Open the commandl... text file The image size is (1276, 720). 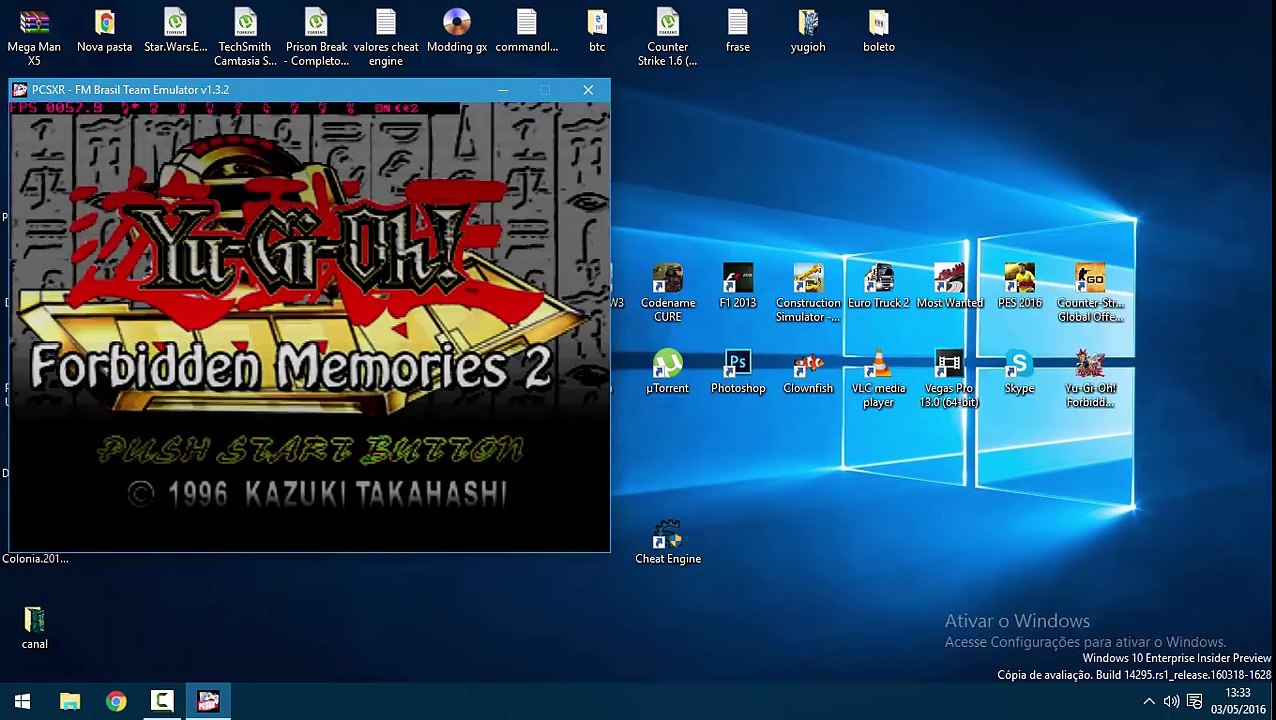tap(527, 22)
